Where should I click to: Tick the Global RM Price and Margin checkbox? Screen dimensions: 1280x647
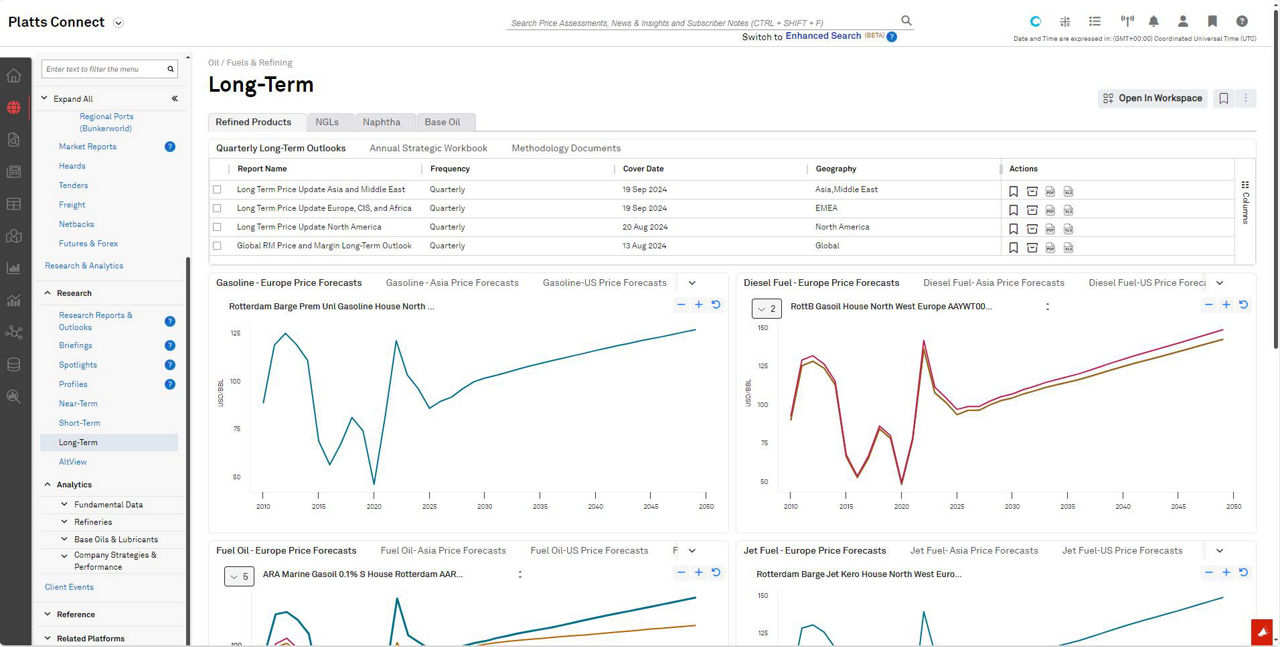[x=217, y=246]
